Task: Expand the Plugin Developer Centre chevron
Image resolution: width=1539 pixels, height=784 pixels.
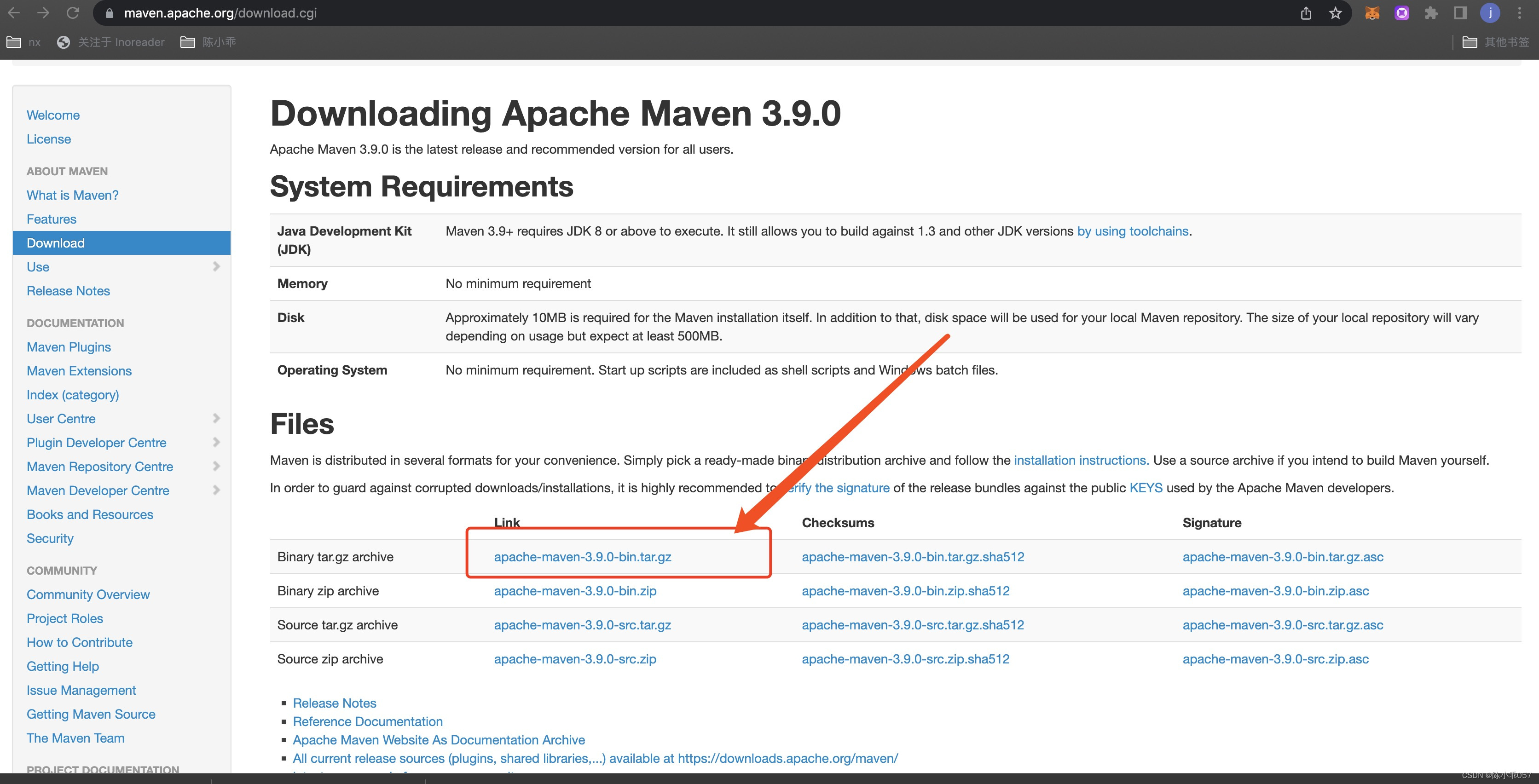Action: click(216, 442)
